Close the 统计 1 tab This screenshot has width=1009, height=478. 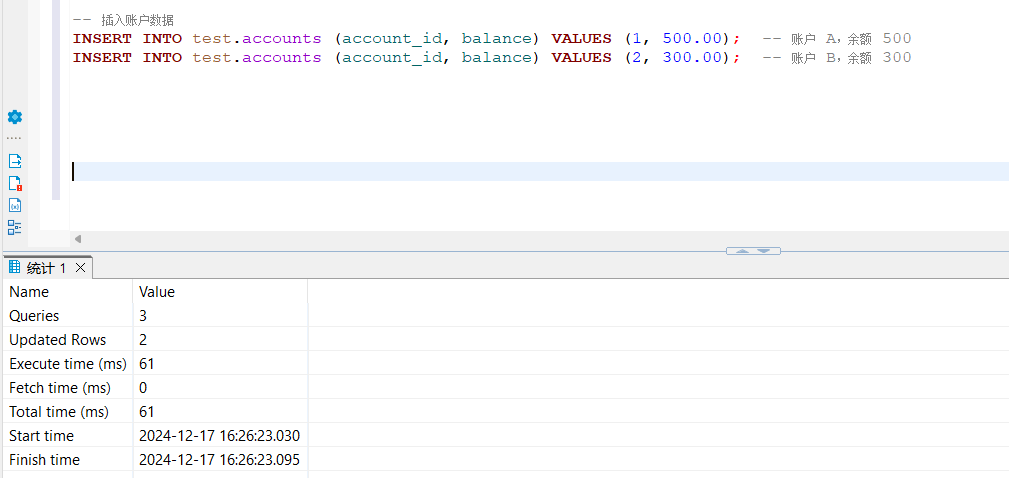(x=81, y=268)
